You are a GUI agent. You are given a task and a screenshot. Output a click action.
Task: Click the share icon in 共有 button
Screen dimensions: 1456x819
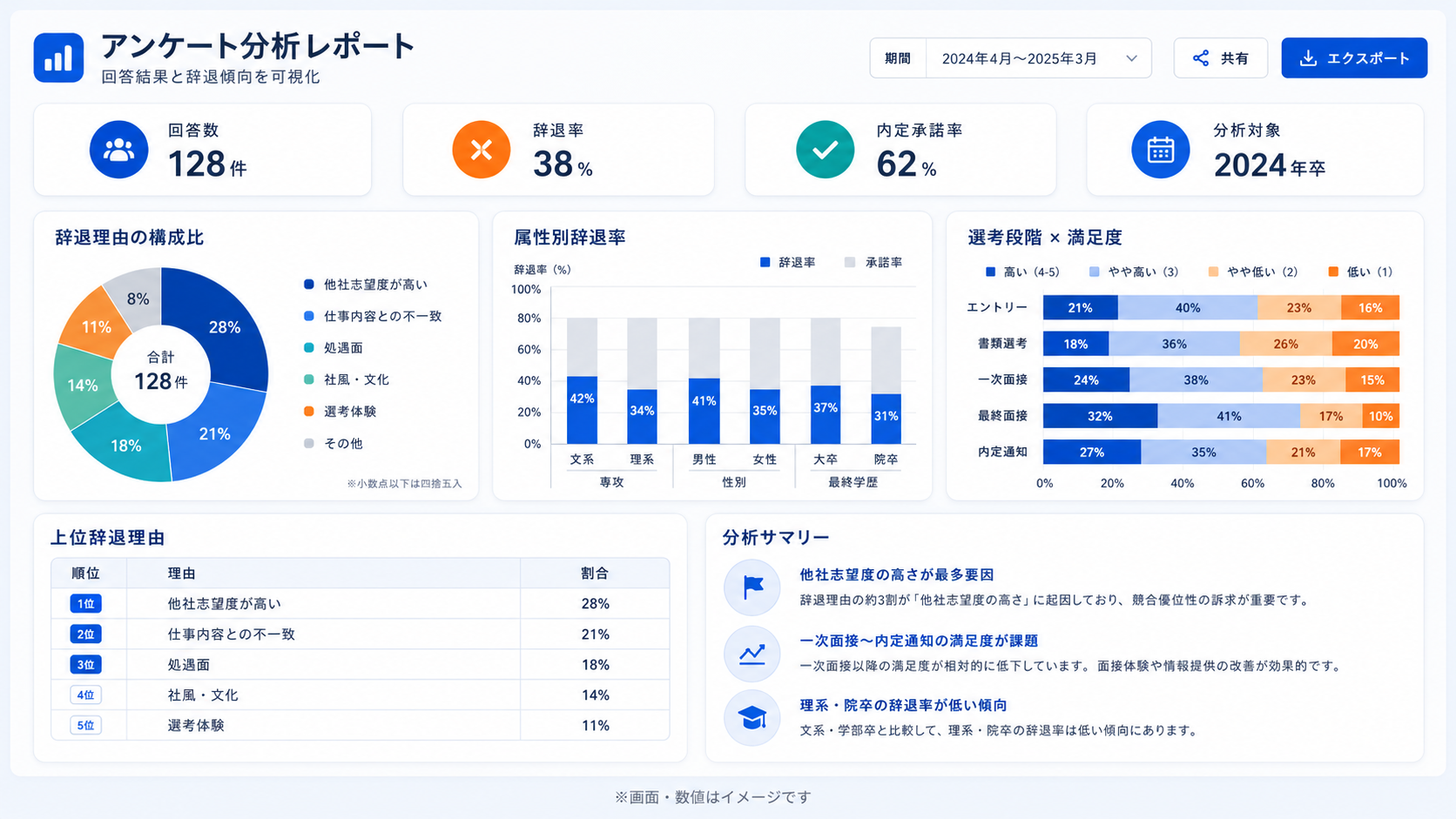pyautogui.click(x=1201, y=58)
